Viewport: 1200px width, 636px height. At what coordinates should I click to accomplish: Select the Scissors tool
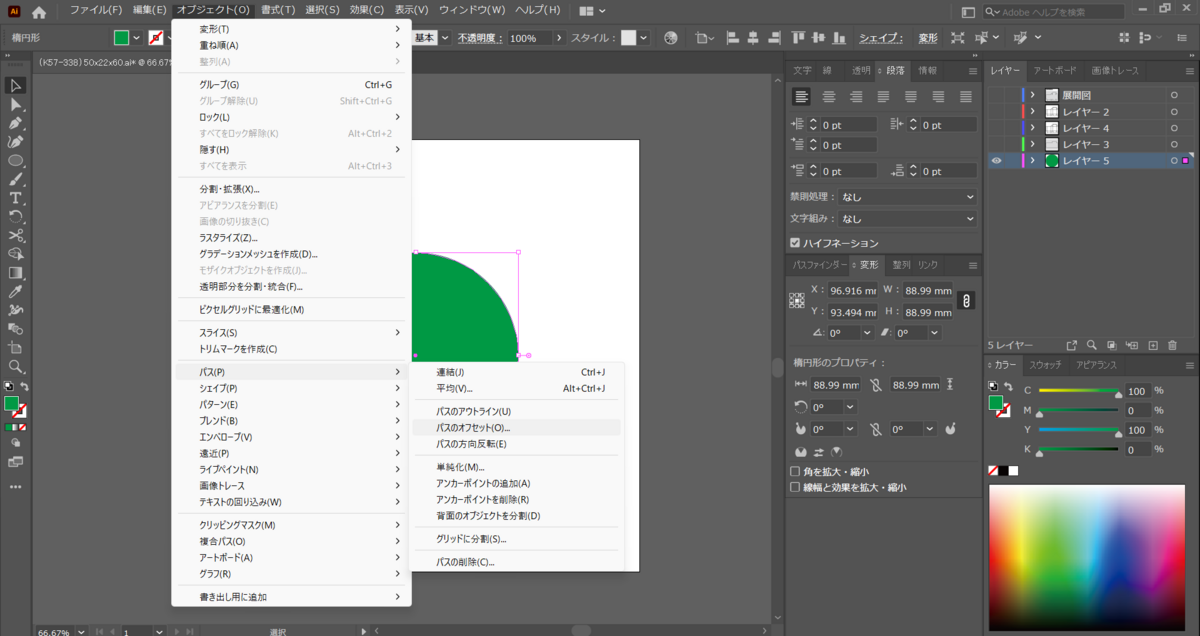coord(15,235)
